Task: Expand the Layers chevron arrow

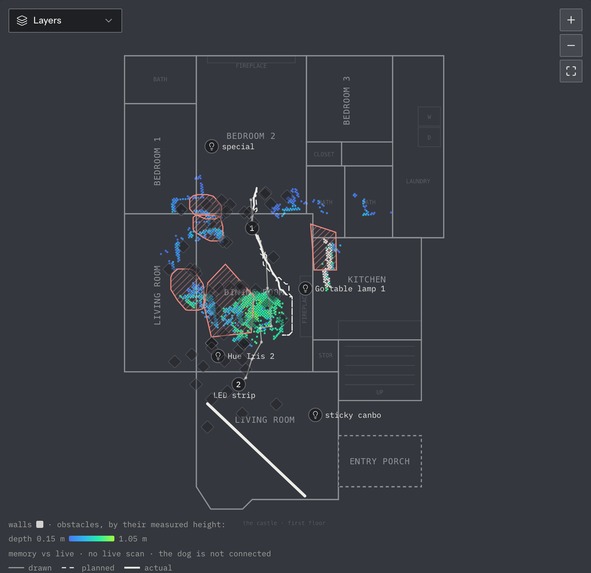Action: tap(109, 21)
